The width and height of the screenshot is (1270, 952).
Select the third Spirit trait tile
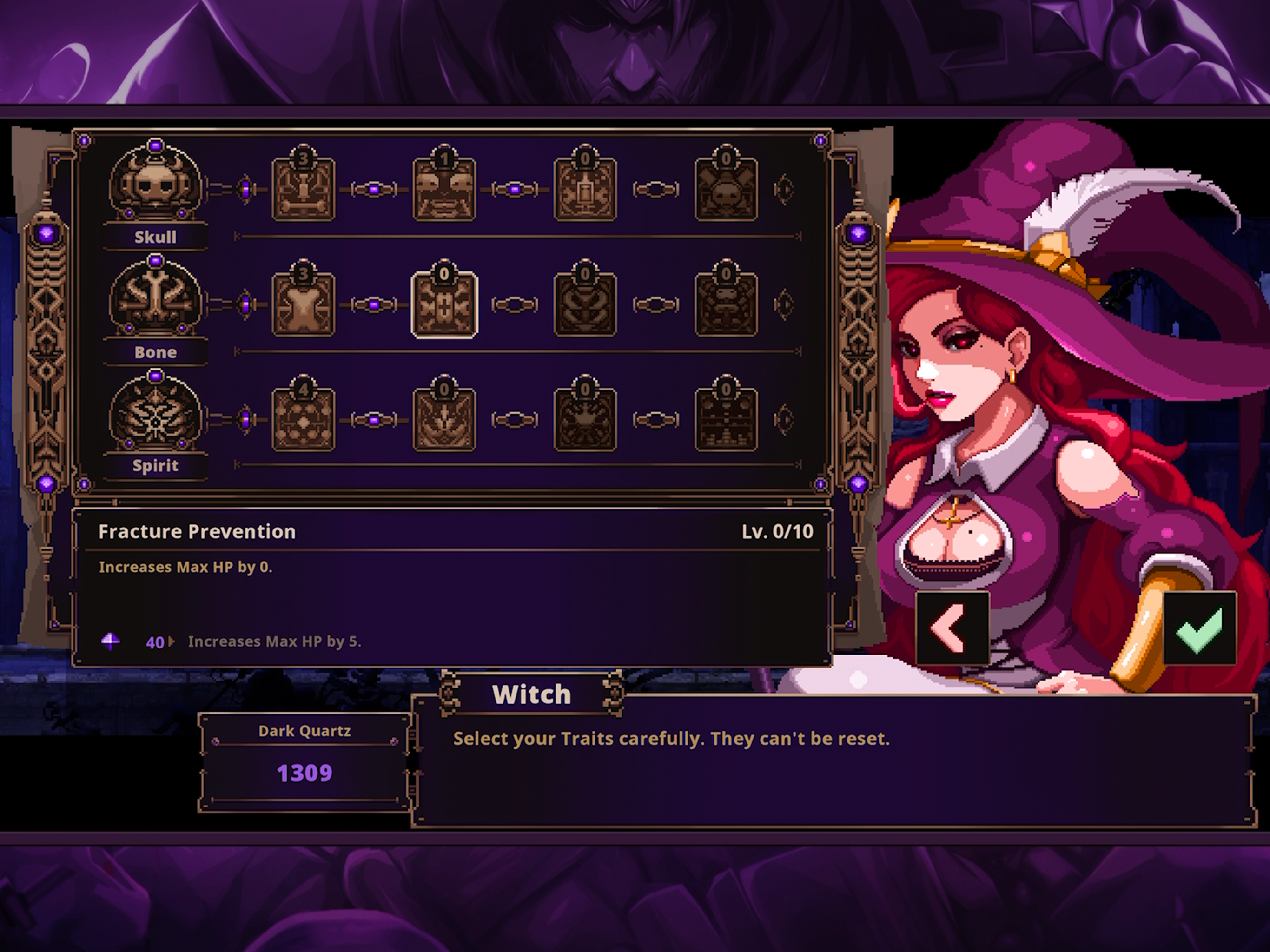585,414
